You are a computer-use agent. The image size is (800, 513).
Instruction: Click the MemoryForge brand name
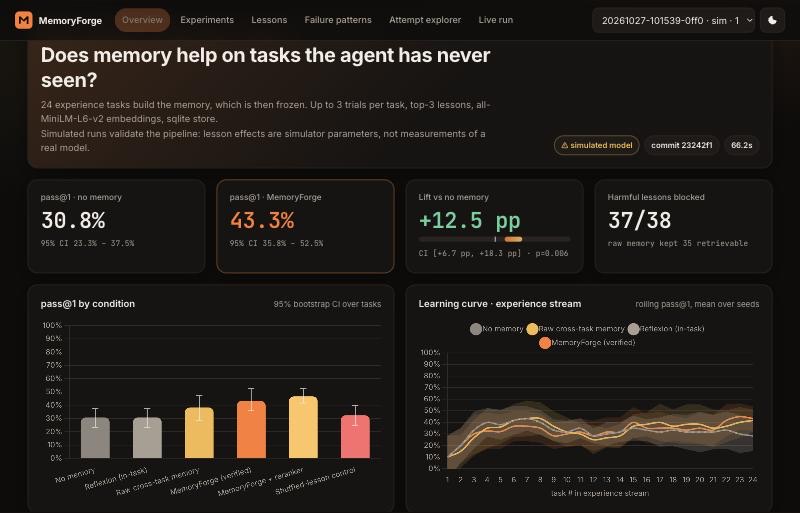(x=70, y=21)
